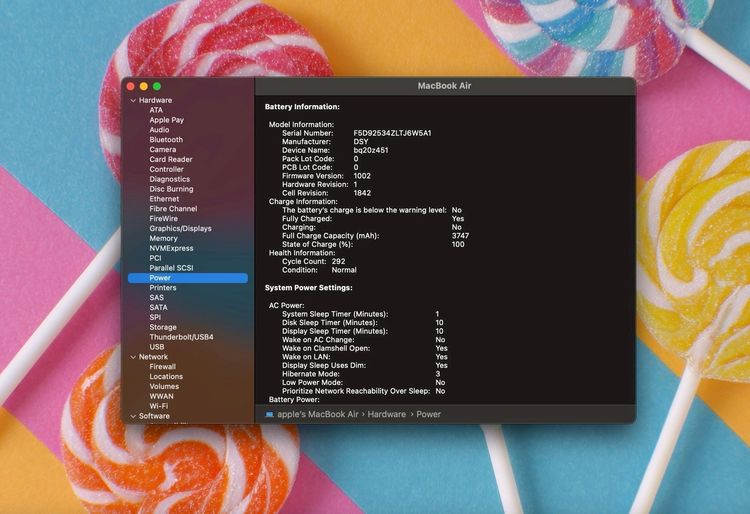Click apple's MacBook Air in path bar
The image size is (750, 514).
[318, 415]
